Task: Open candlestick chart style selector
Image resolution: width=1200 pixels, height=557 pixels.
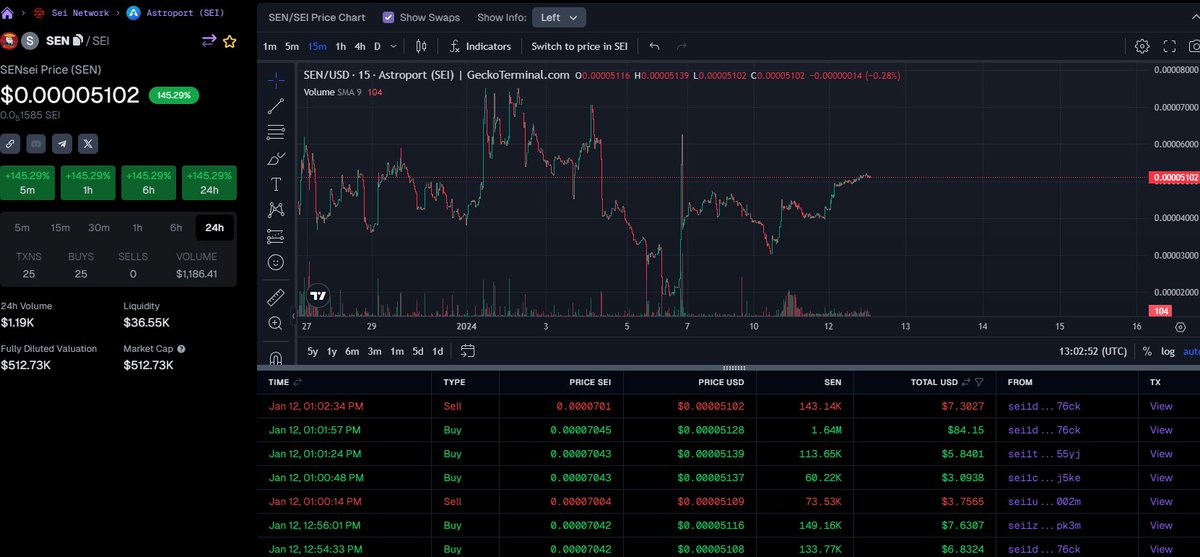Action: pos(420,46)
